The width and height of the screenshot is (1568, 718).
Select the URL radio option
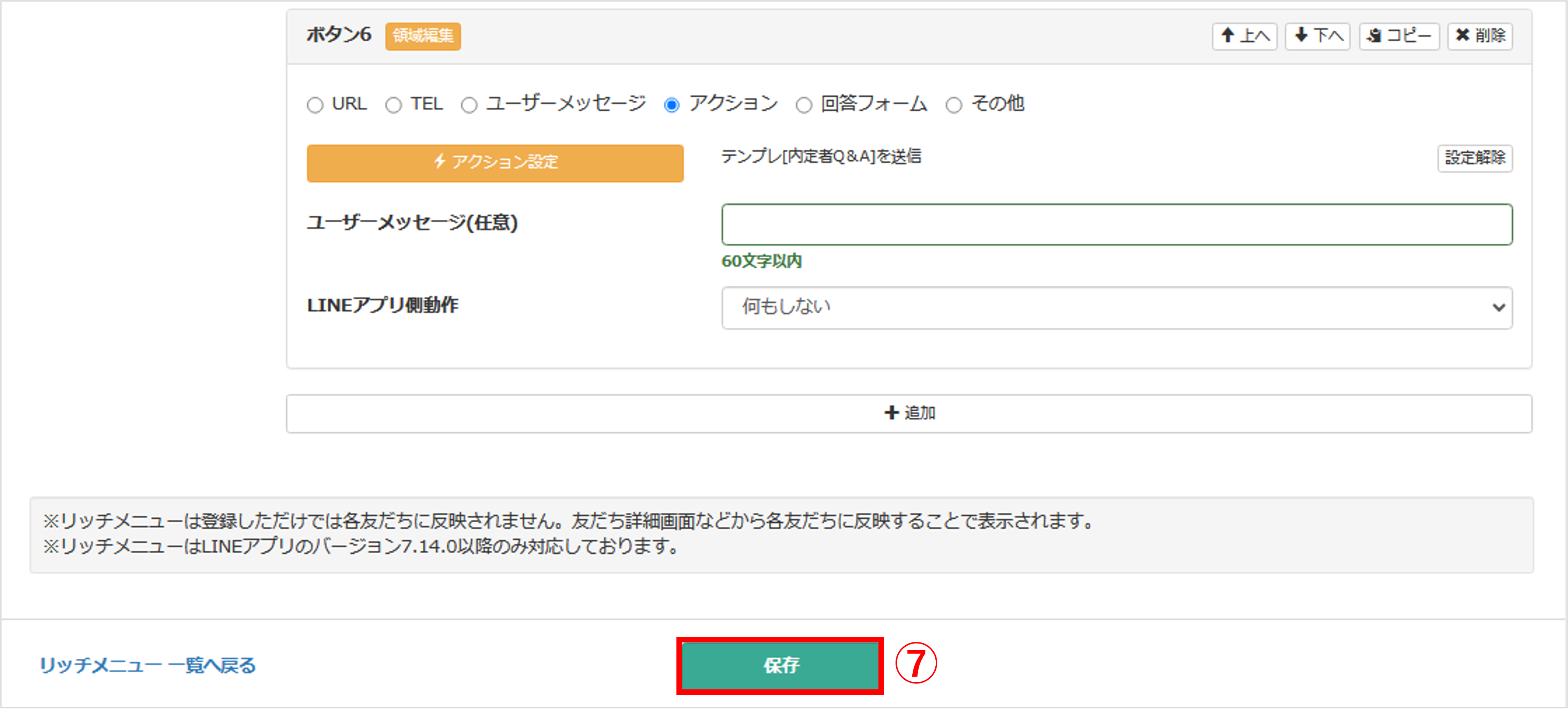[315, 105]
